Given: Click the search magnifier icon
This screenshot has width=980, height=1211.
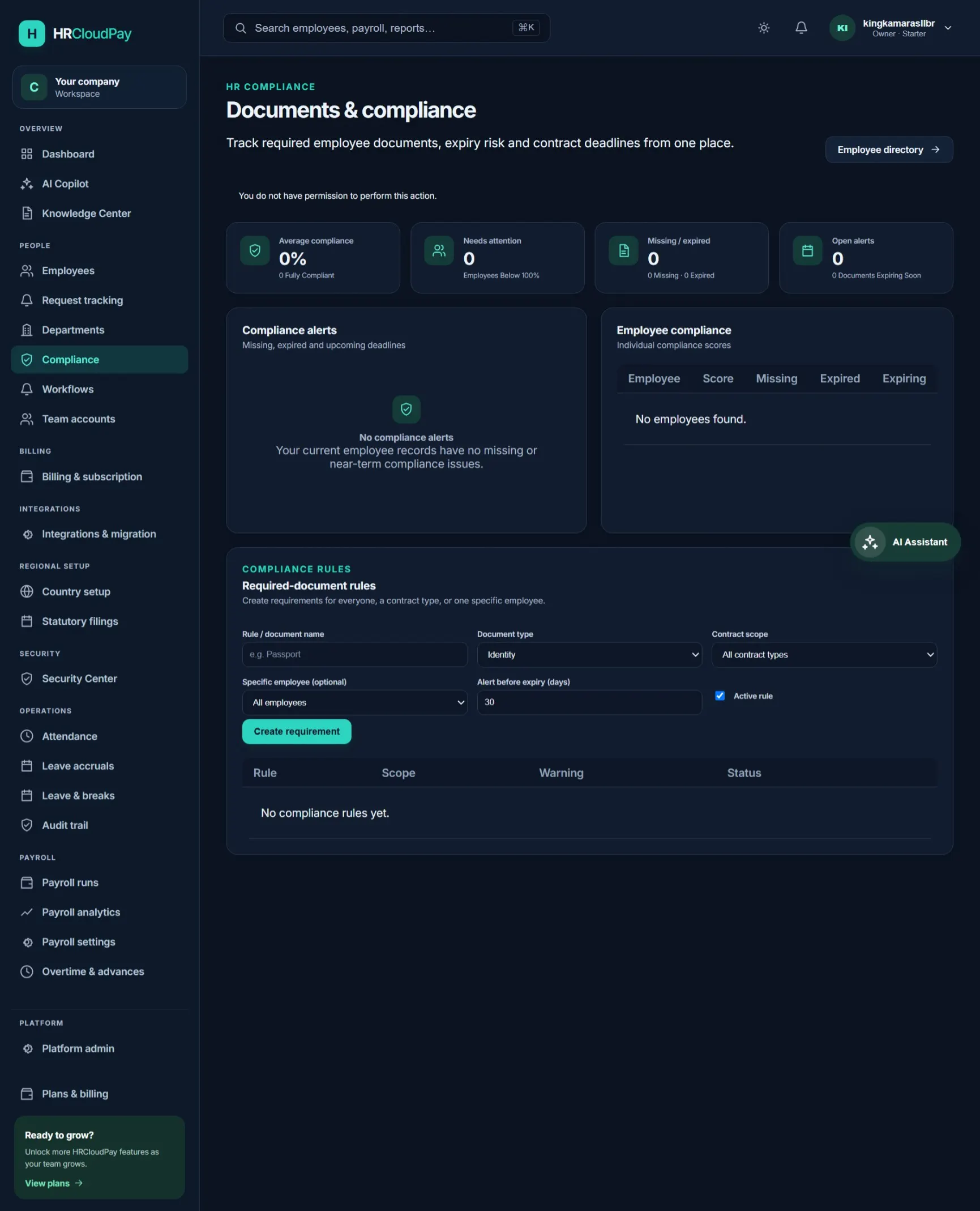Looking at the screenshot, I should coord(241,28).
